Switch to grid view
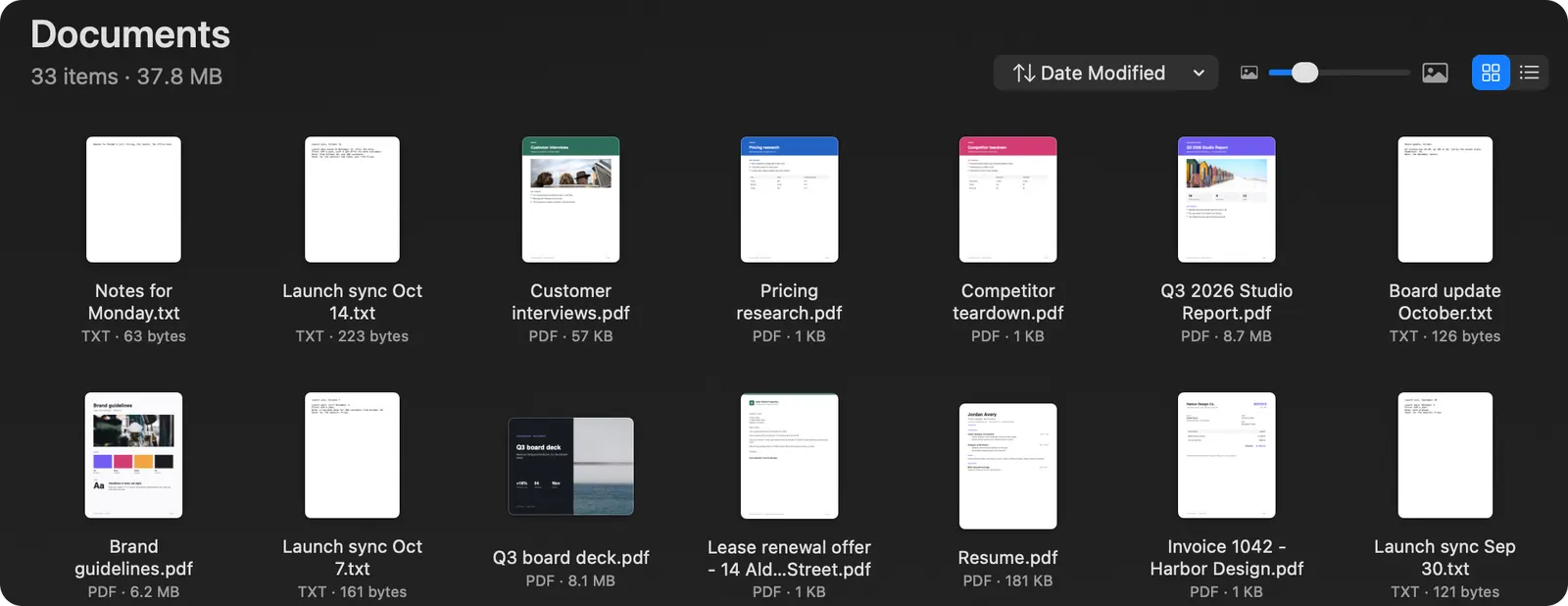Screen dimensions: 1568x606 (1491, 73)
